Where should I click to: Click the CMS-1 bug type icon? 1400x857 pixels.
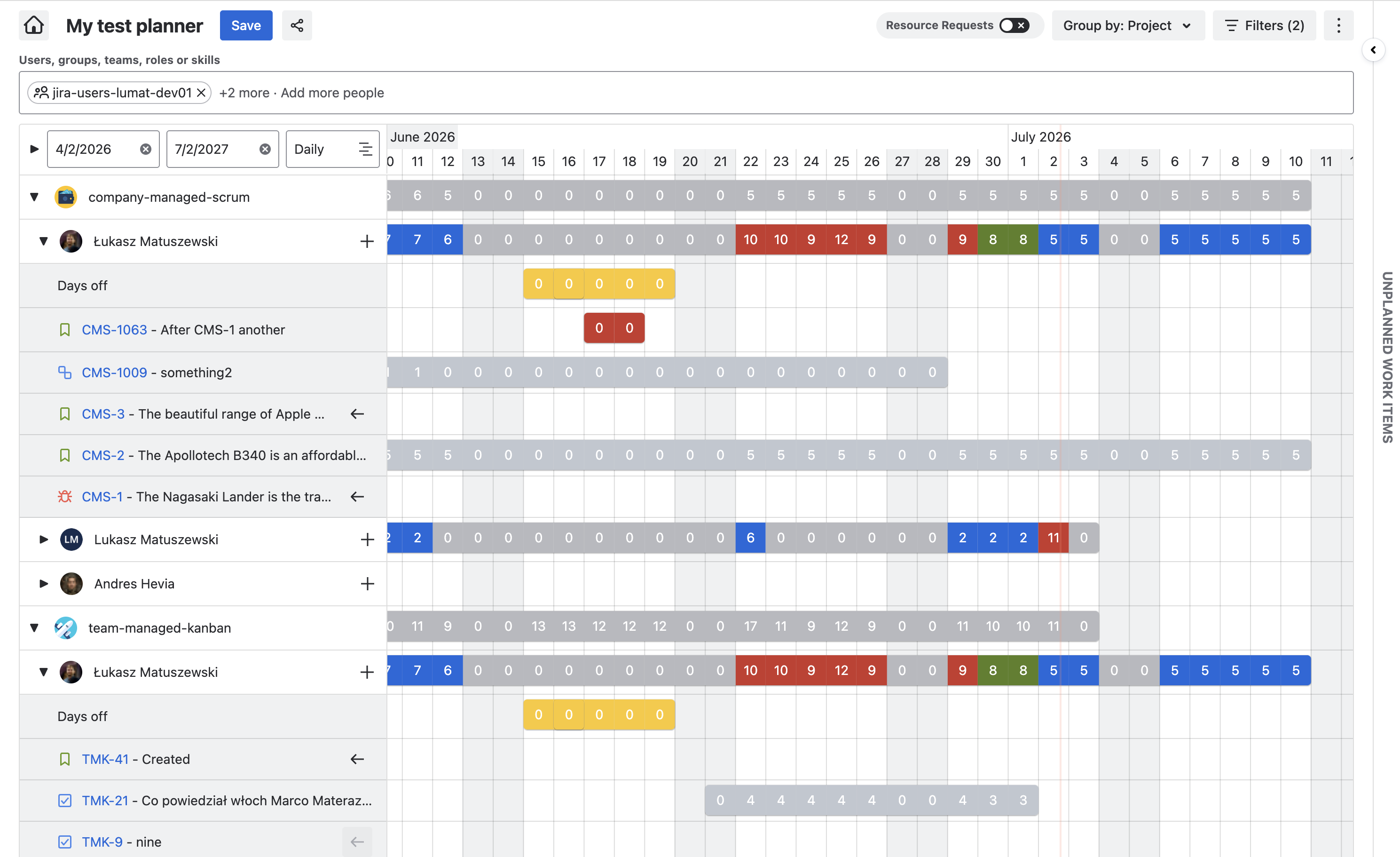65,497
